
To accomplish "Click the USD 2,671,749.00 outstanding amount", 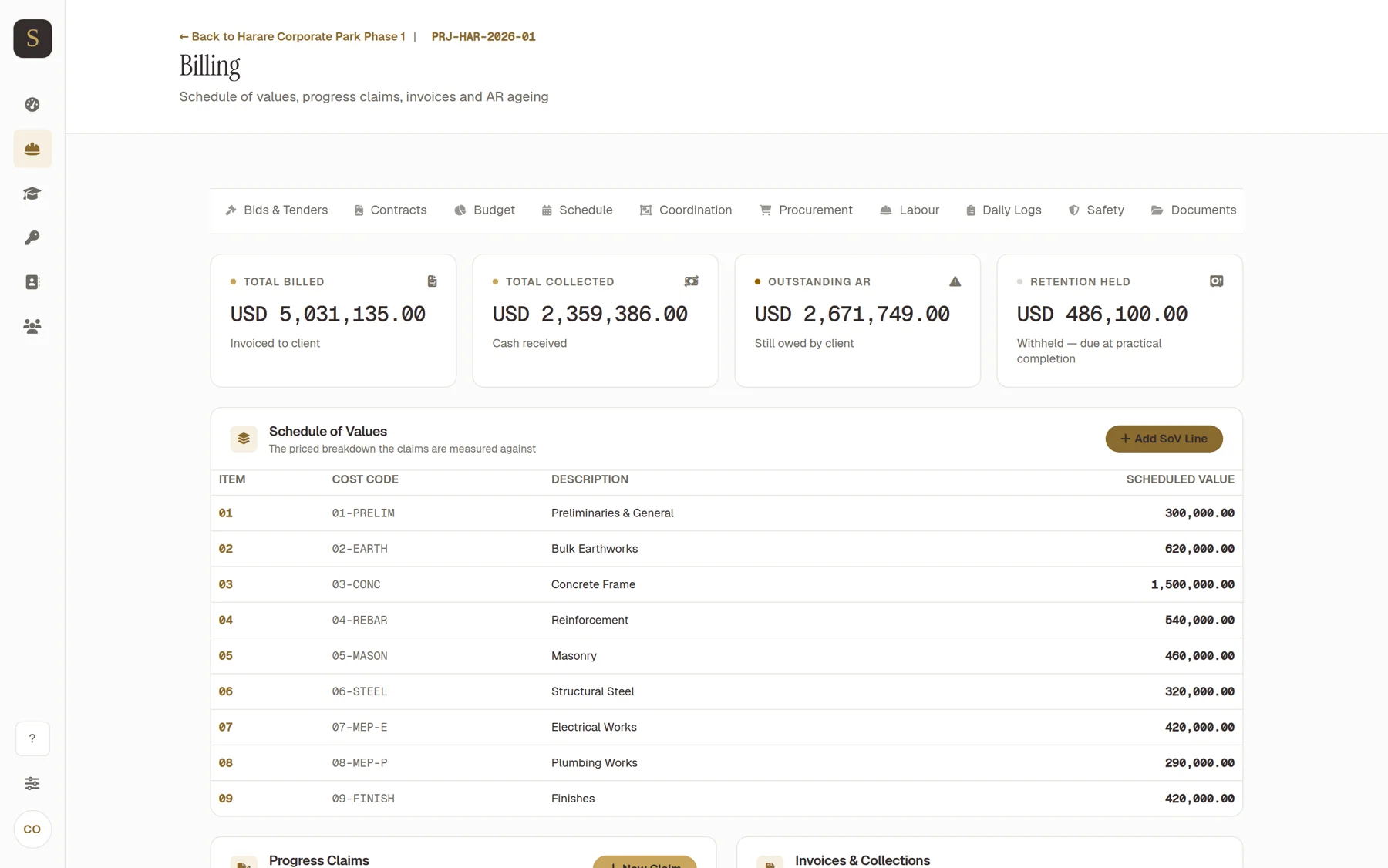I will click(x=852, y=315).
